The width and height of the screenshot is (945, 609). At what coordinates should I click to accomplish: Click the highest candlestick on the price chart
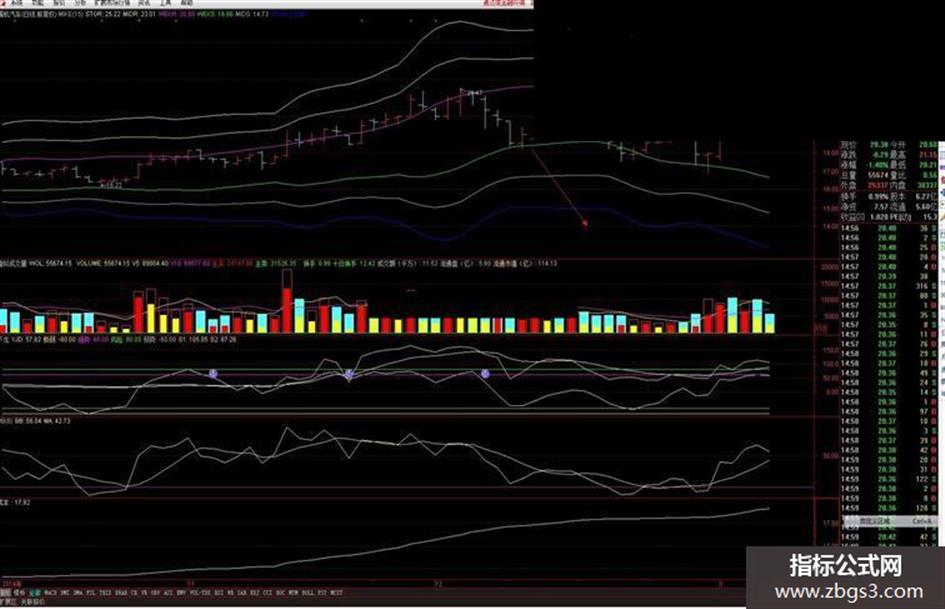[462, 102]
